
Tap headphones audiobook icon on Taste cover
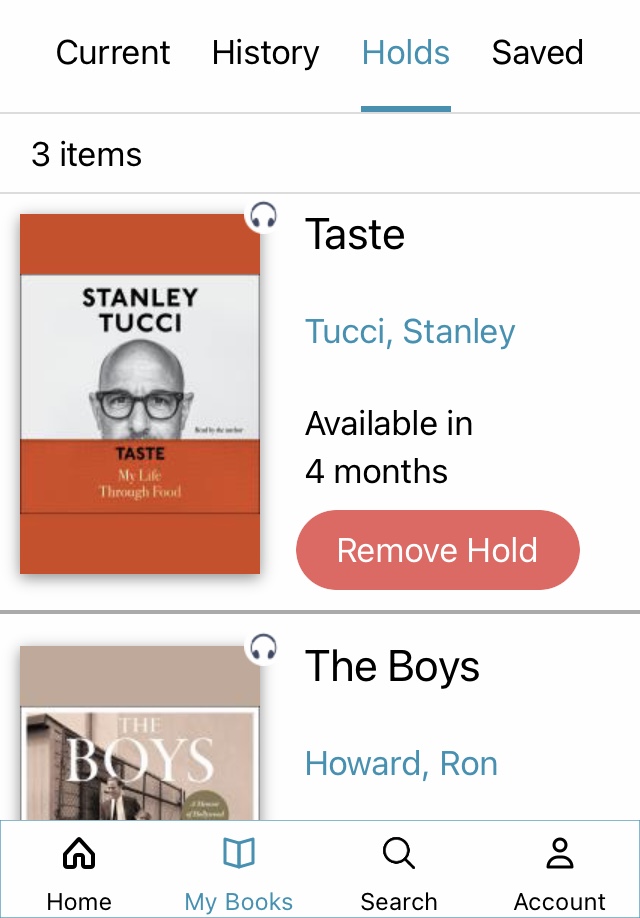263,215
